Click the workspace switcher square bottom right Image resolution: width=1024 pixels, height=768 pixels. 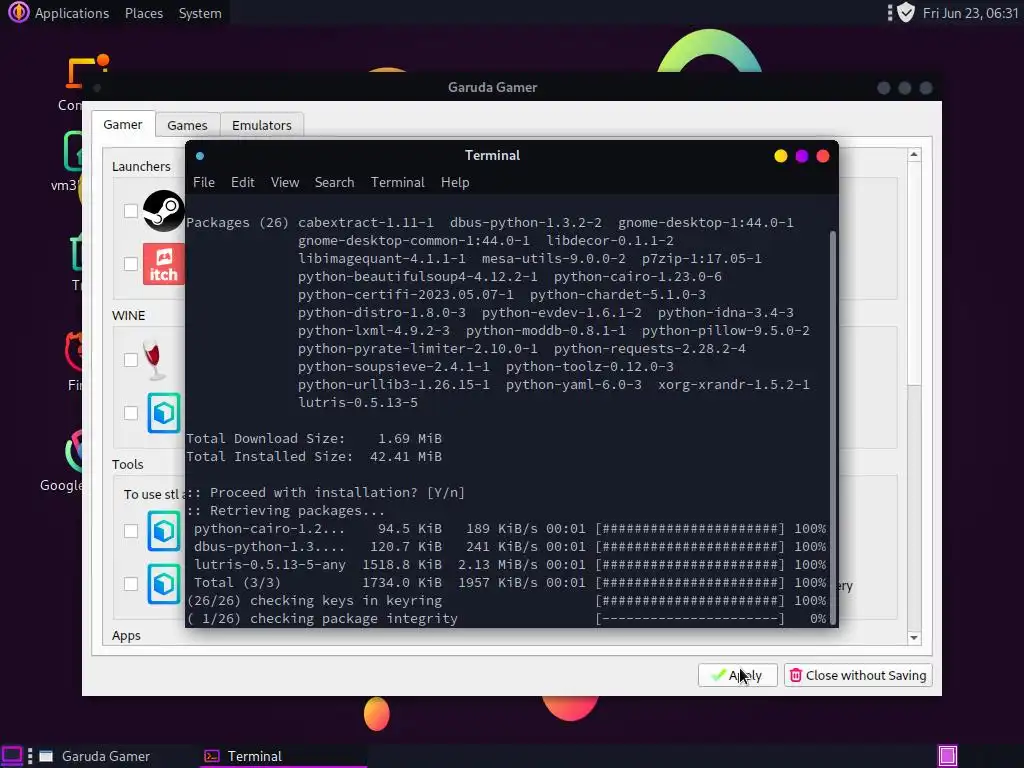948,756
